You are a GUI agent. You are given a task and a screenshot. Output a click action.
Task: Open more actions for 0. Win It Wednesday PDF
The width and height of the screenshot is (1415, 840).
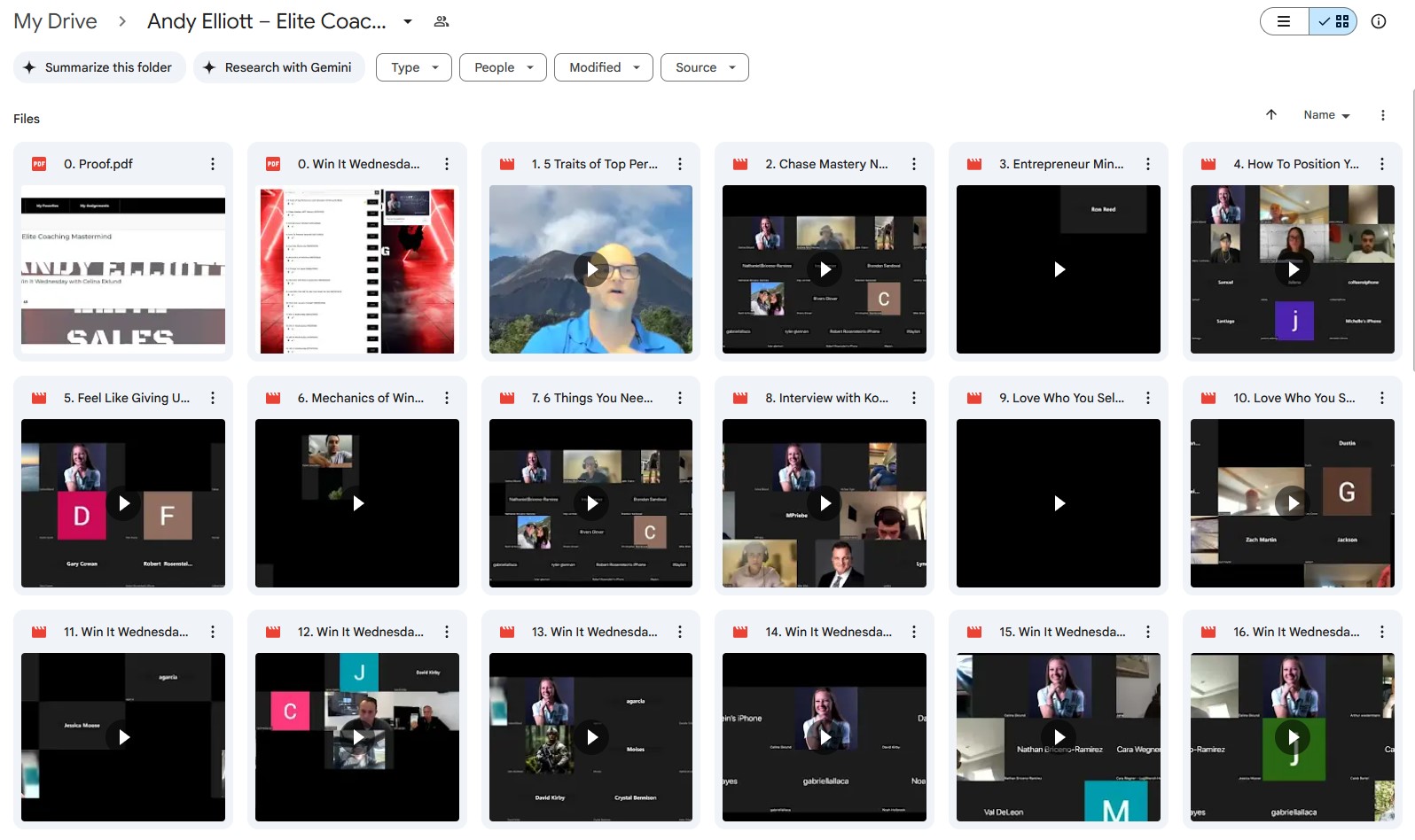tap(447, 164)
